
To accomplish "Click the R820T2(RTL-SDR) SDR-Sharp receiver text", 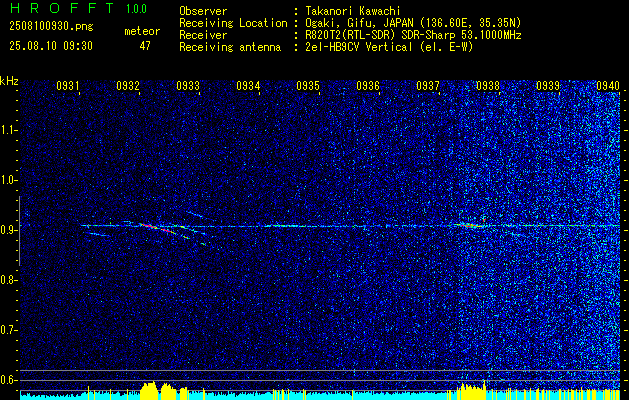I will pyautogui.click(x=413, y=35).
